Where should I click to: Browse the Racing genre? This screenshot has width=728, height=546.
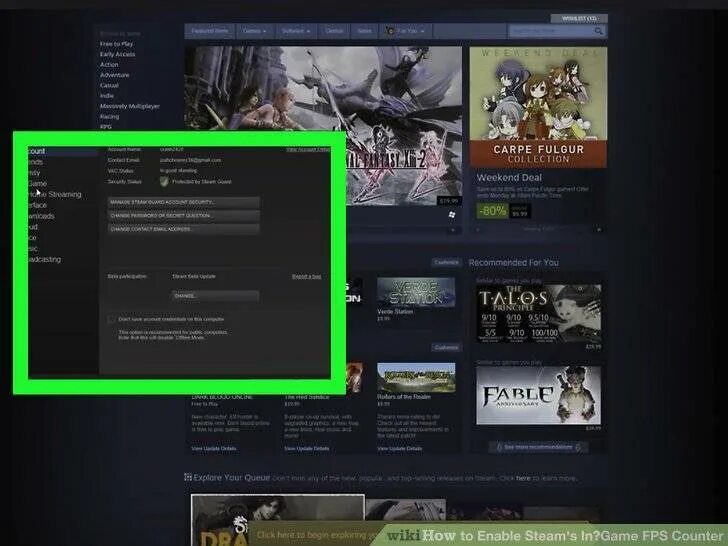pyautogui.click(x=110, y=117)
